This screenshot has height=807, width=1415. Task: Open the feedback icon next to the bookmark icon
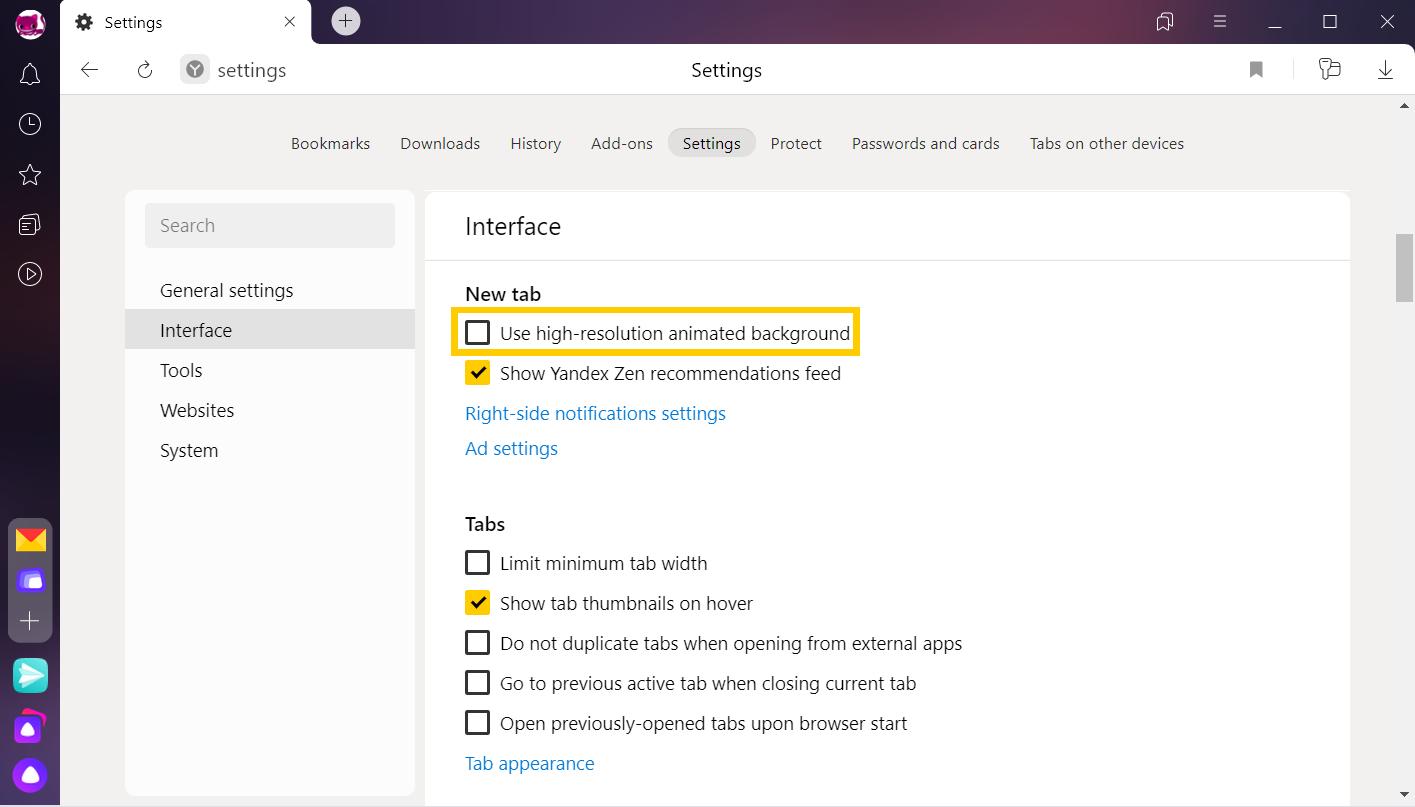coord(1329,69)
